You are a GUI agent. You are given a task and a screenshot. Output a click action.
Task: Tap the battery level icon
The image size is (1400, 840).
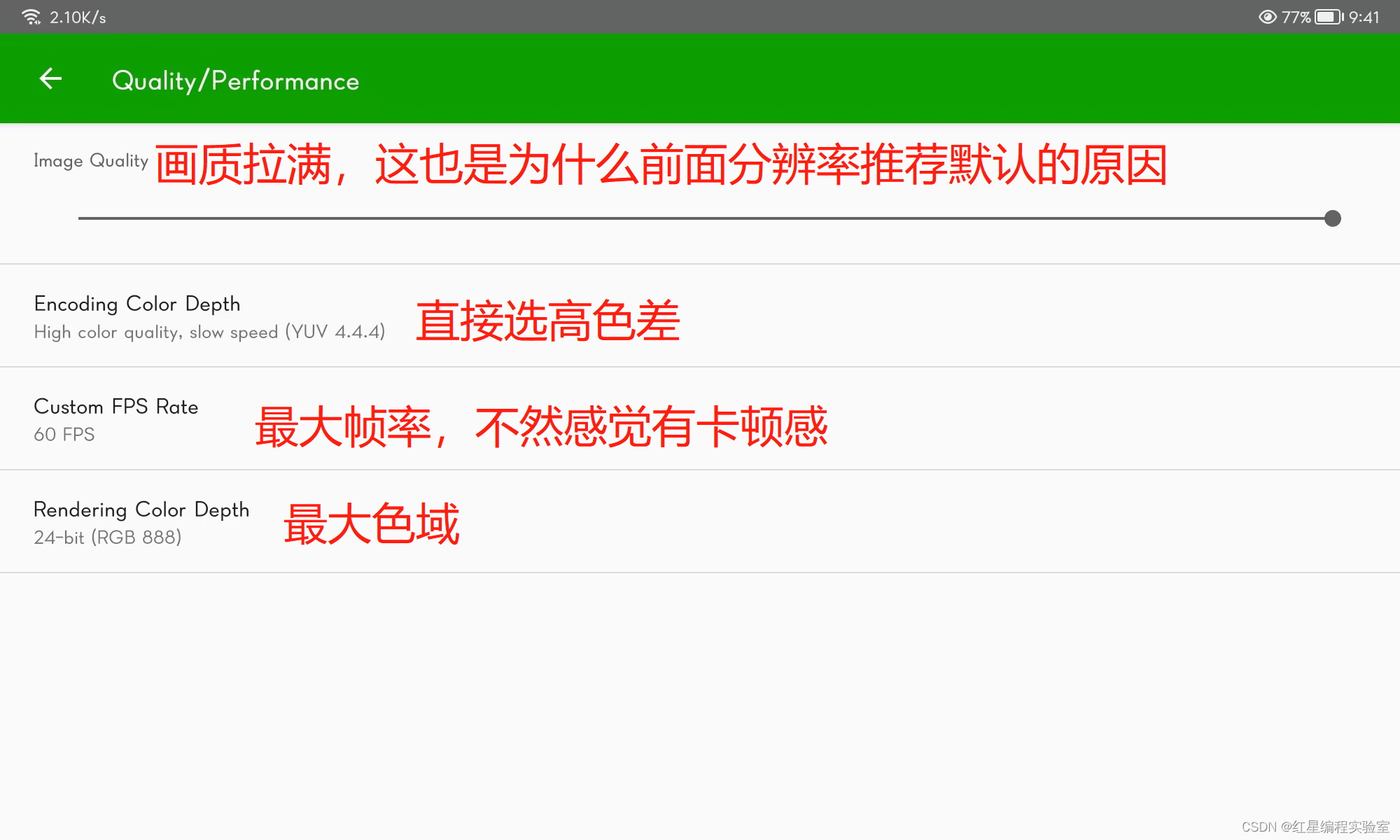[x=1328, y=17]
